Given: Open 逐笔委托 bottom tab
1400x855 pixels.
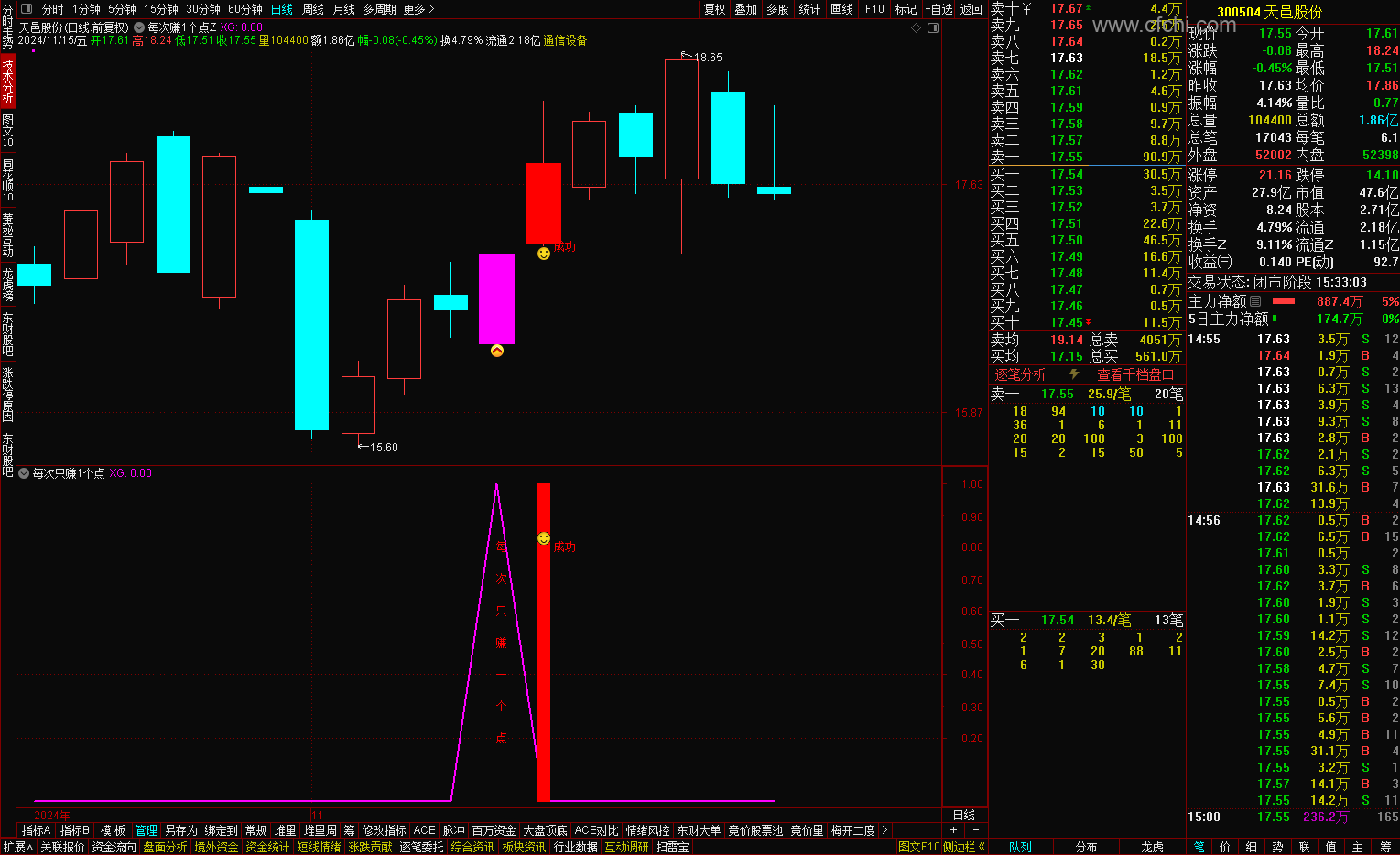Looking at the screenshot, I should pos(422,847).
